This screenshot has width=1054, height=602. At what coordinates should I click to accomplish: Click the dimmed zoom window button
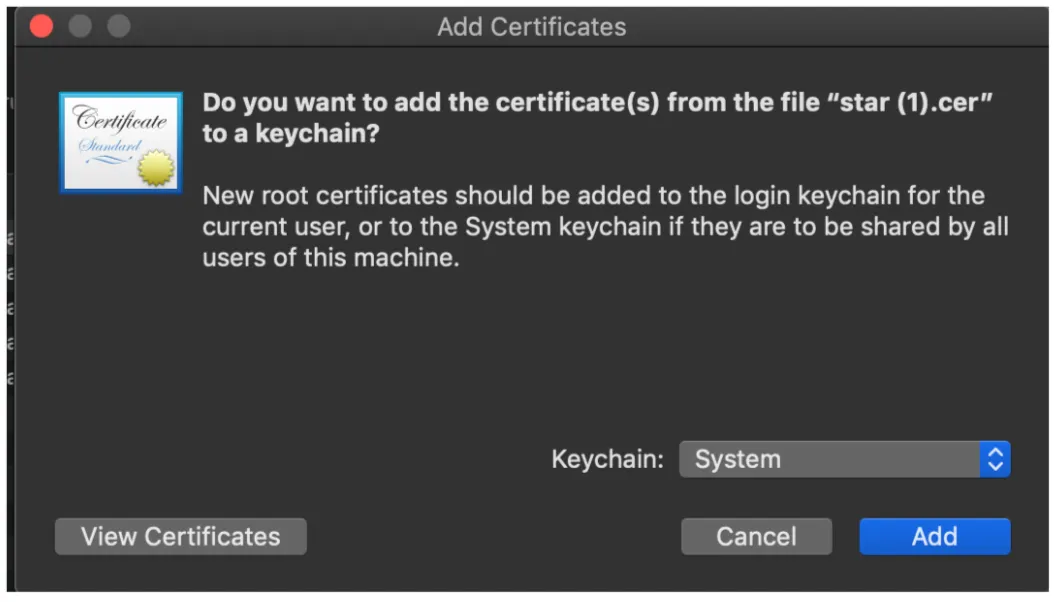[119, 26]
